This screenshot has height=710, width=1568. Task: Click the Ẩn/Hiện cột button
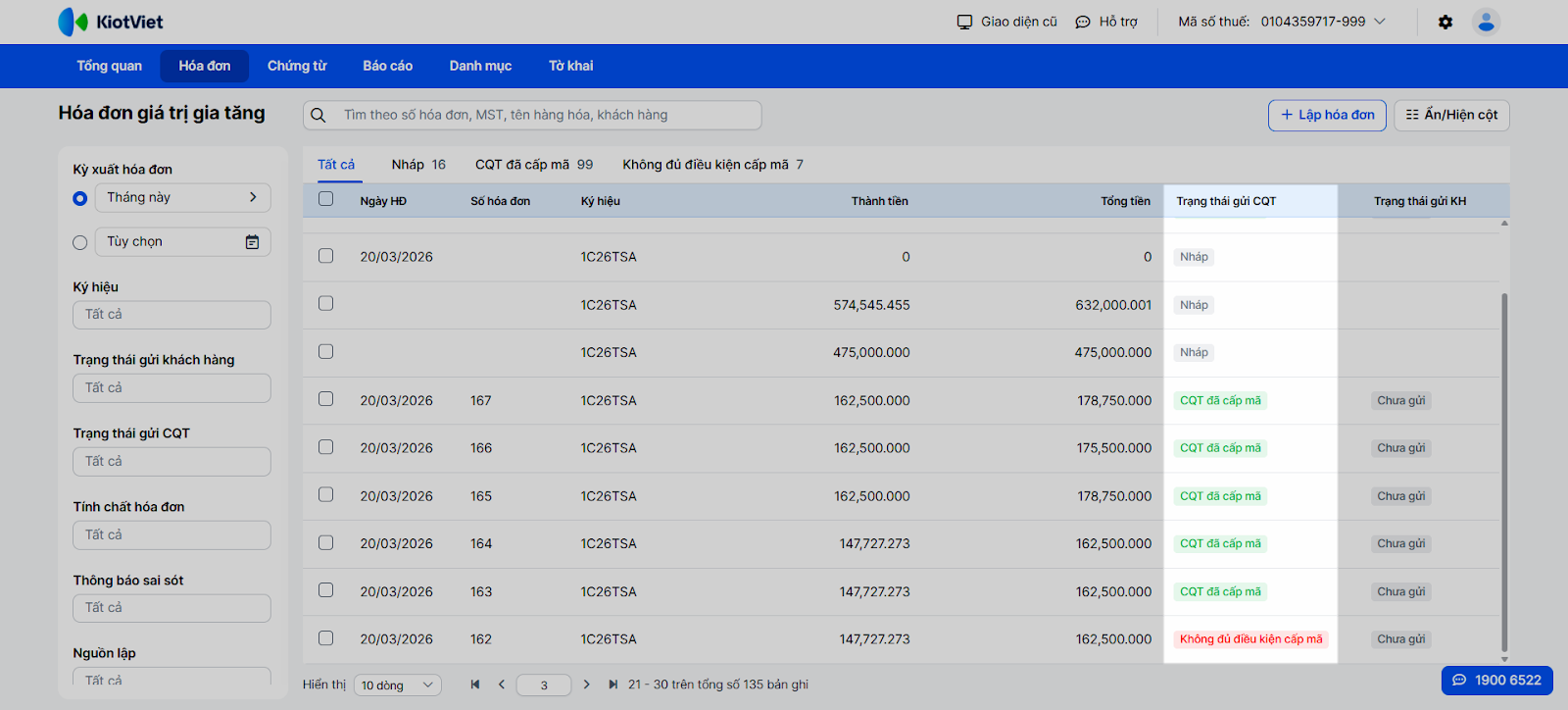point(1451,115)
